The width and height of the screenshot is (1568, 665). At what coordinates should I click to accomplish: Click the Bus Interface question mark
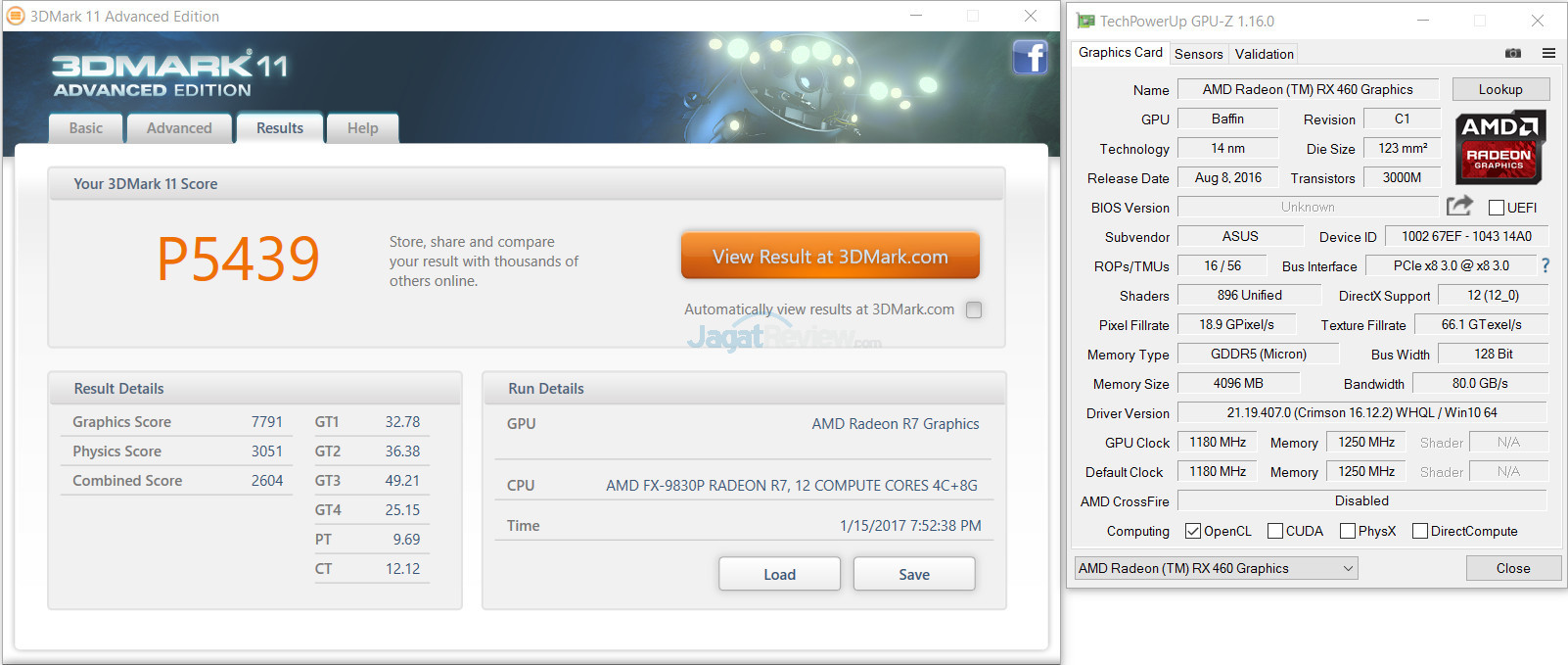click(x=1545, y=265)
